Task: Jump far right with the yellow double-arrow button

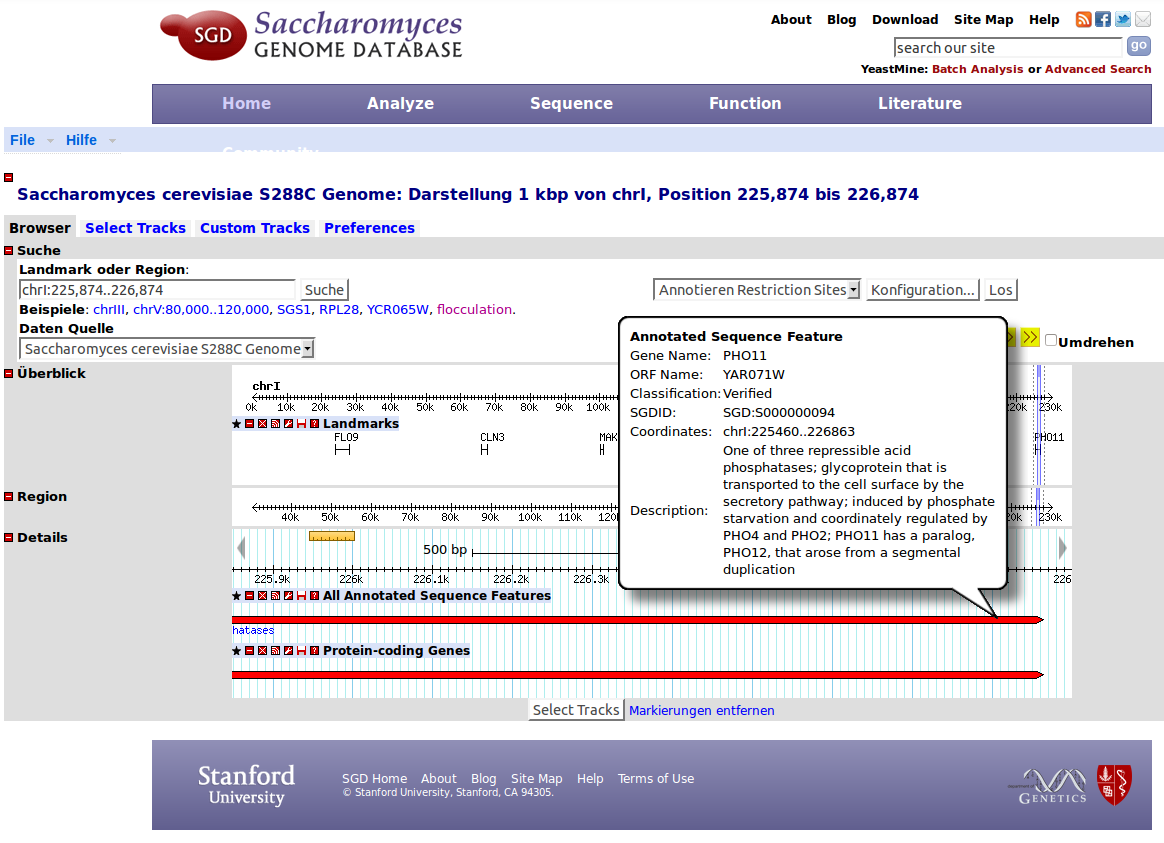Action: click(x=1030, y=338)
